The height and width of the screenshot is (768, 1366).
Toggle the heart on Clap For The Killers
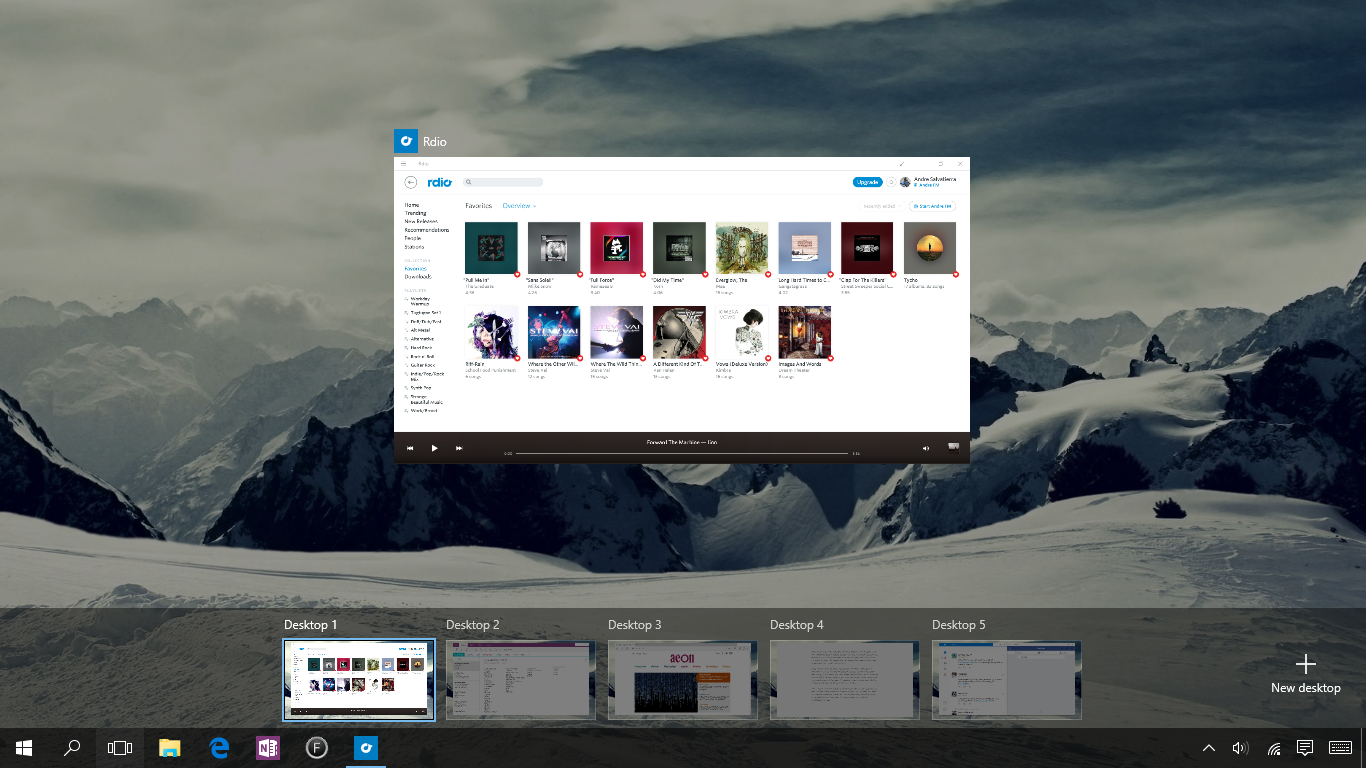893,274
